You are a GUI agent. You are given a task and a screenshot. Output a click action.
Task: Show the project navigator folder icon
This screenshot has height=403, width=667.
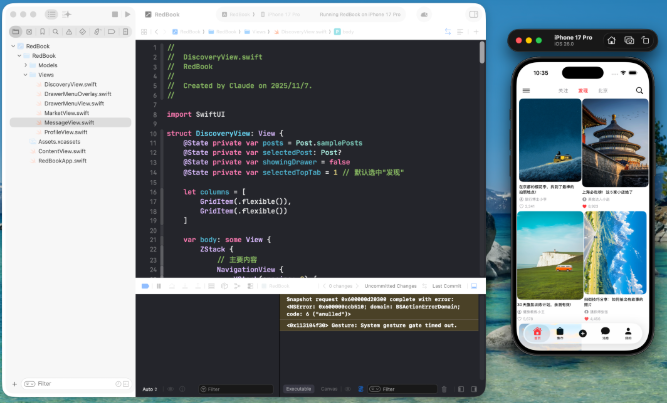[16, 31]
